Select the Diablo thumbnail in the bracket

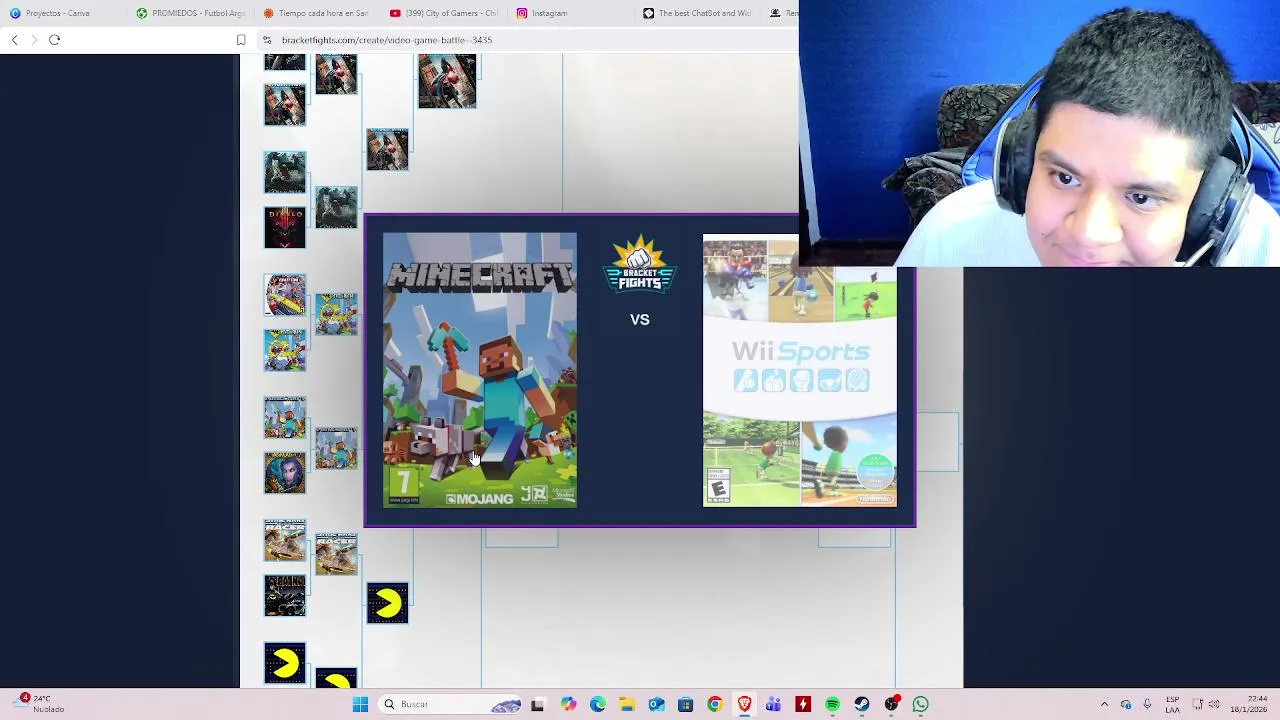[285, 227]
